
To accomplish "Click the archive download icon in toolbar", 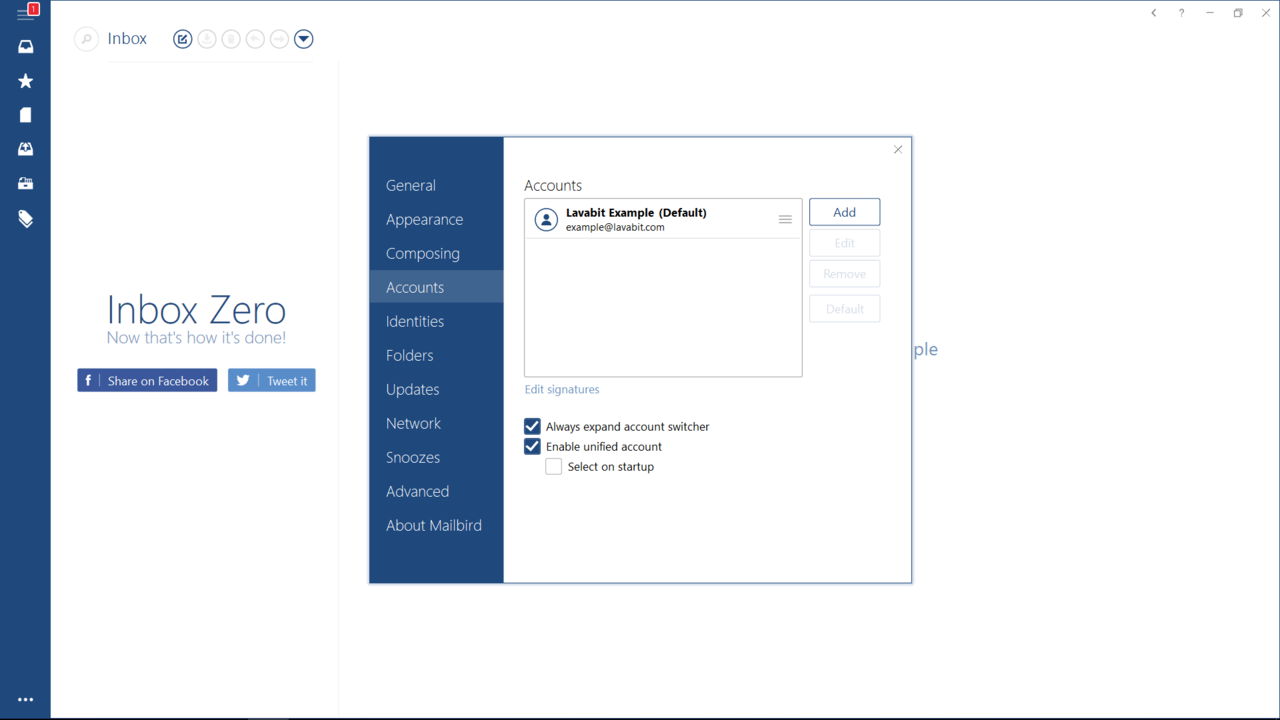I will click(207, 39).
